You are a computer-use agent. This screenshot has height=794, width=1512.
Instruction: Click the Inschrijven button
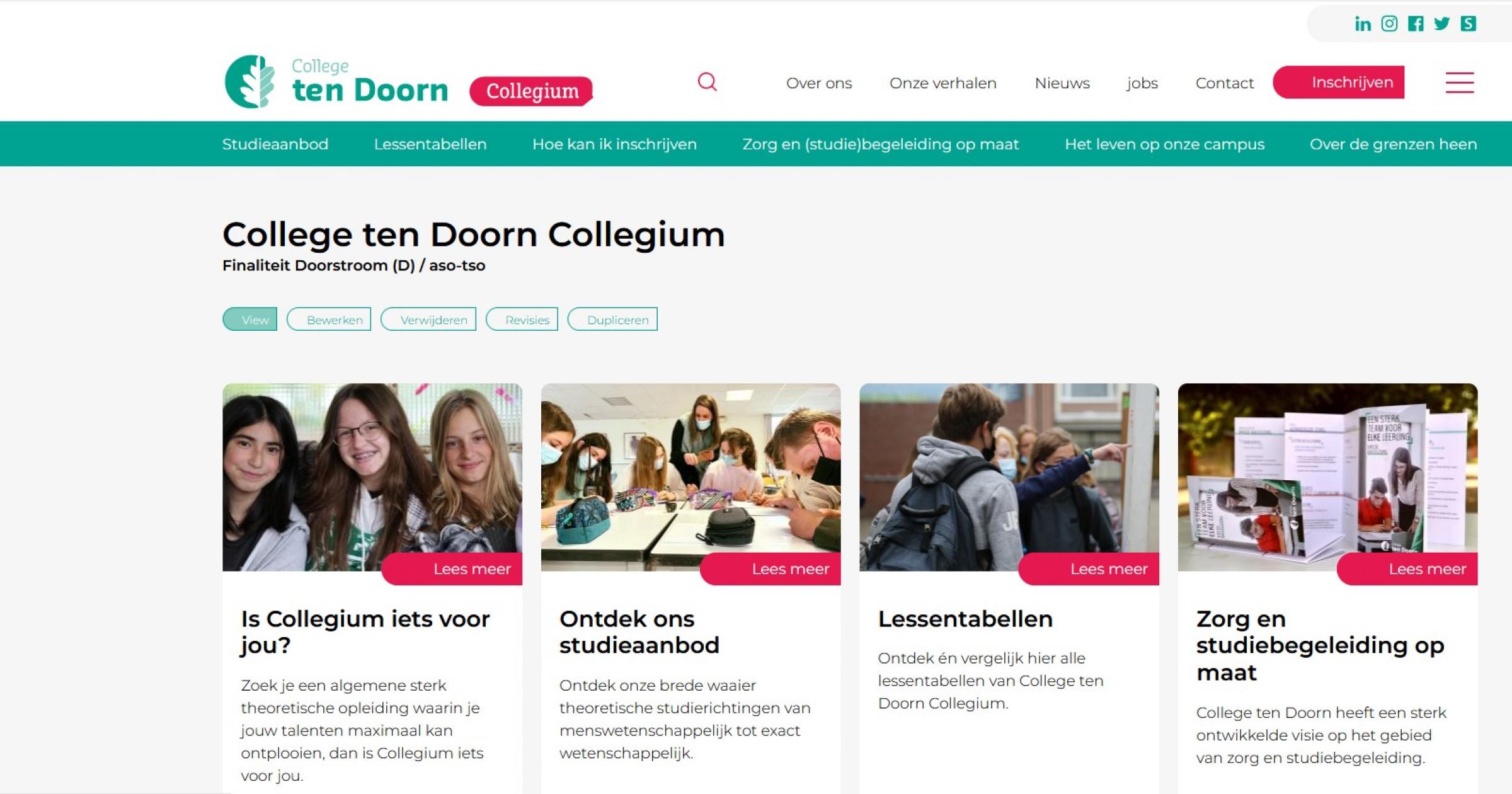pyautogui.click(x=1339, y=82)
